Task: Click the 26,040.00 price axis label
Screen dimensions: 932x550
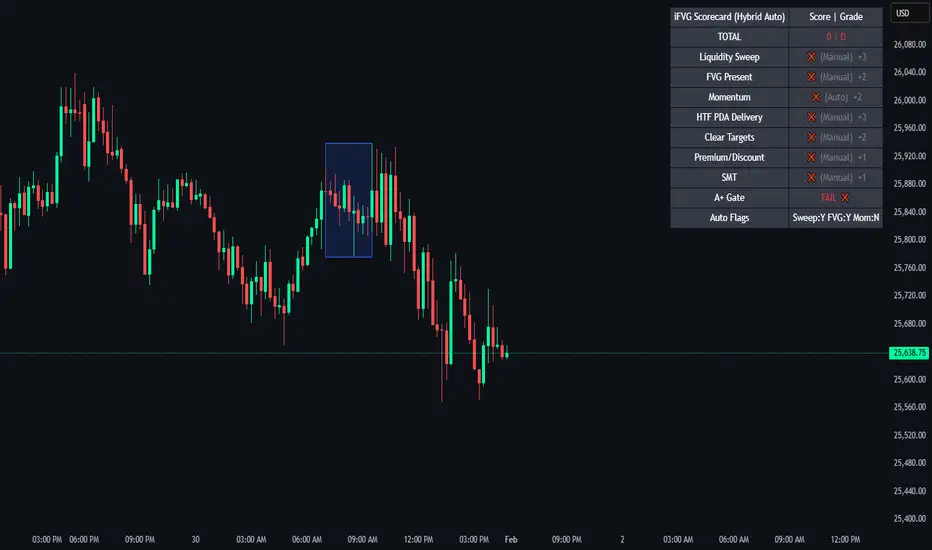Action: 909,72
